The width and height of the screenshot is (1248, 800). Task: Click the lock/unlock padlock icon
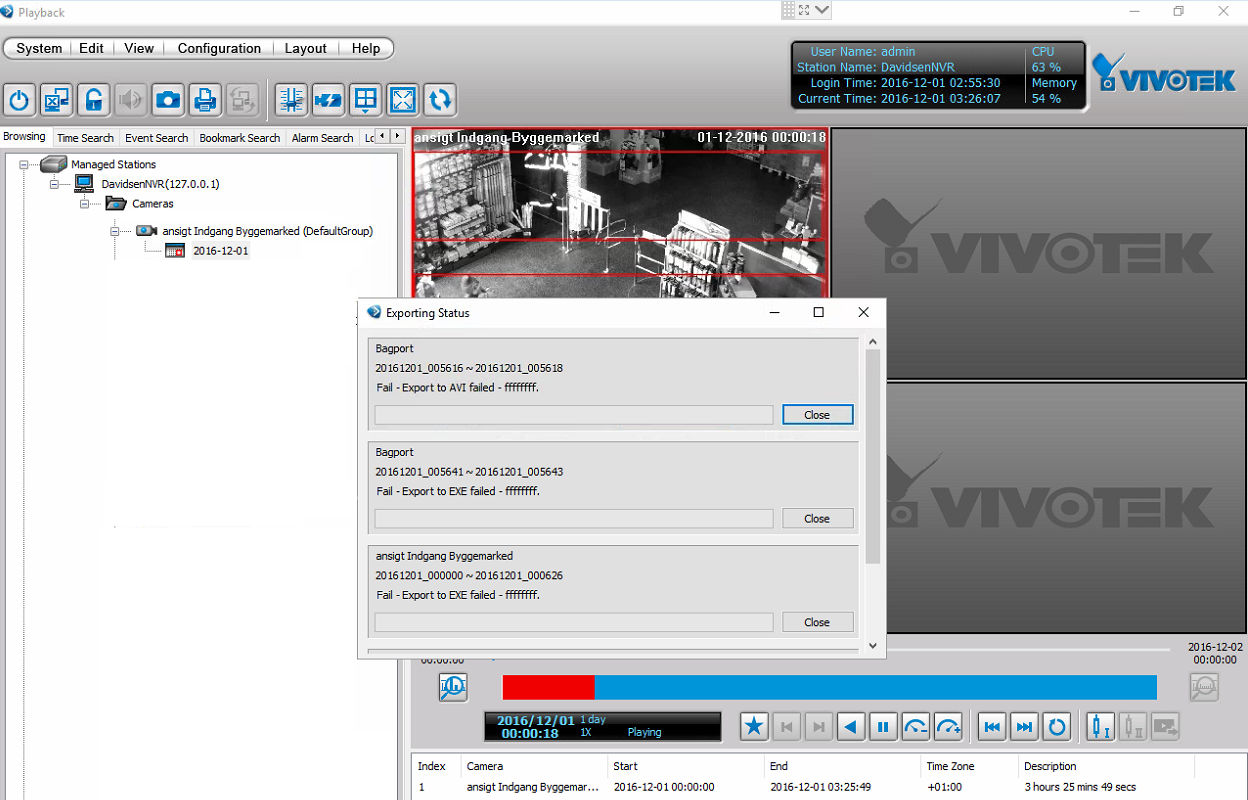coord(94,99)
